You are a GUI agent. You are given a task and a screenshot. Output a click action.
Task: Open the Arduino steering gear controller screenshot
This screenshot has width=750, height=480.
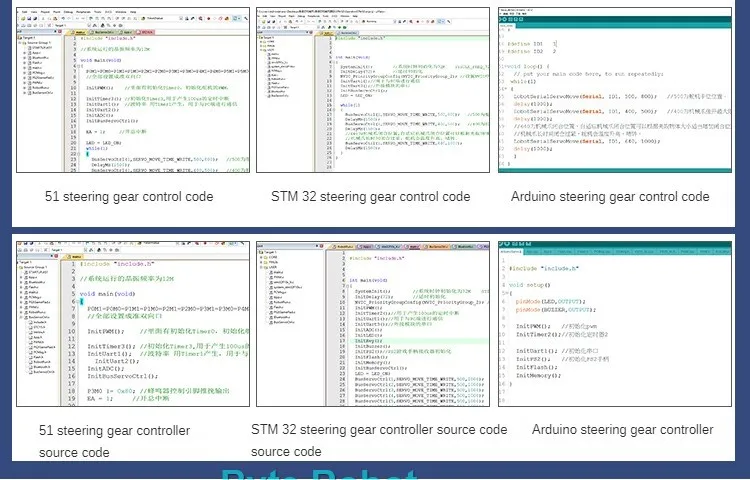615,324
